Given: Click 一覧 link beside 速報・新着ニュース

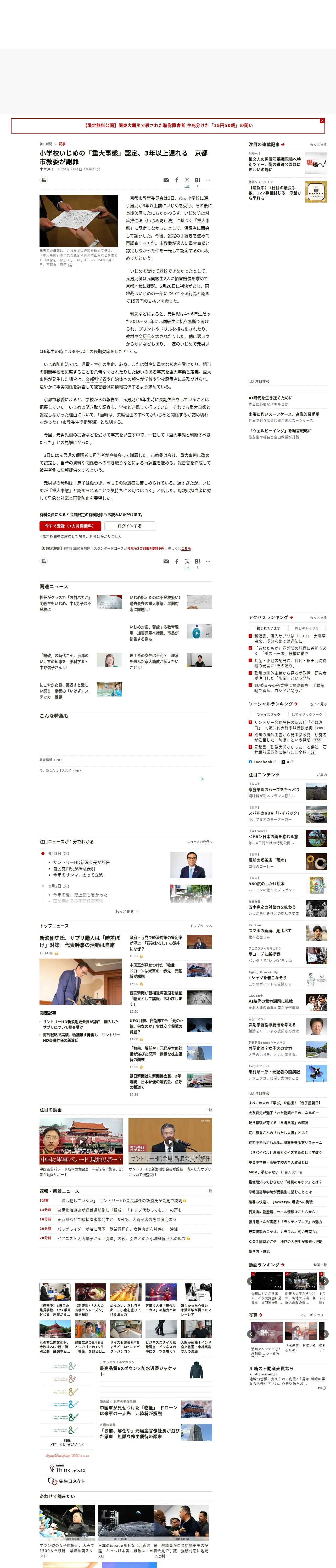Looking at the screenshot, I should [x=209, y=1191].
